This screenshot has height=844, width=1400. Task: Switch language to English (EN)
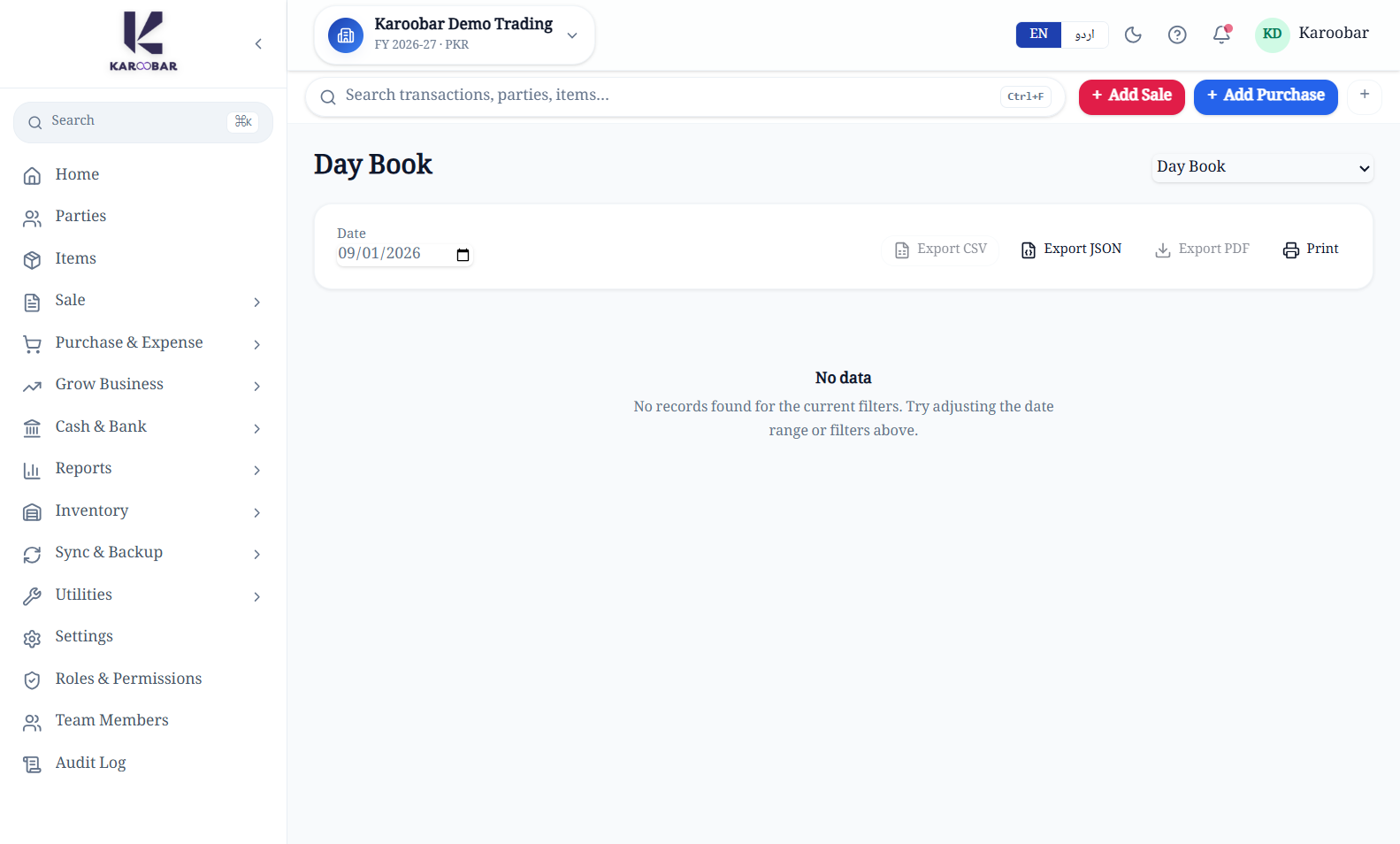(1038, 35)
